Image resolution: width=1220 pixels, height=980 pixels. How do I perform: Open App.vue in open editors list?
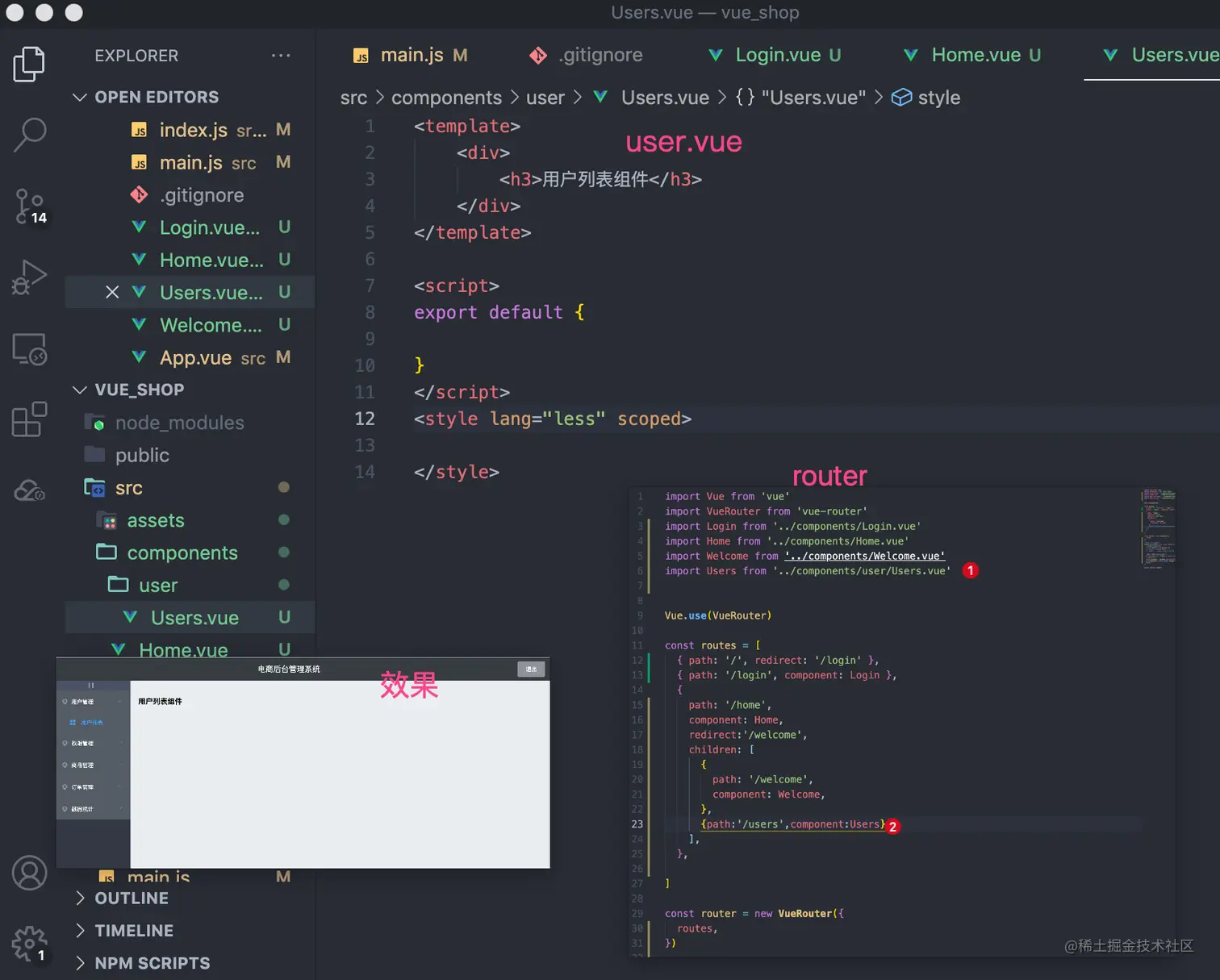[190, 357]
